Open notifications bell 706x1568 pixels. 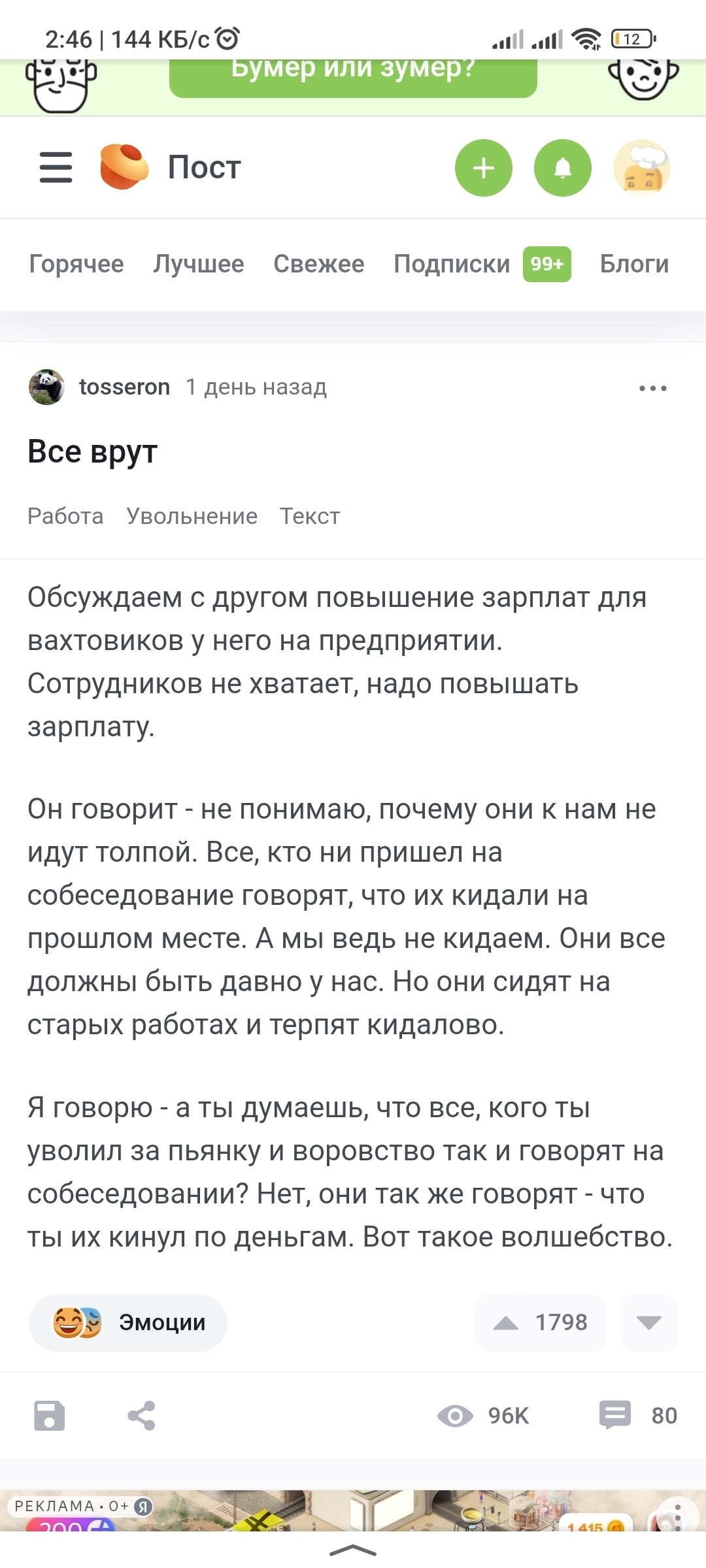[563, 168]
